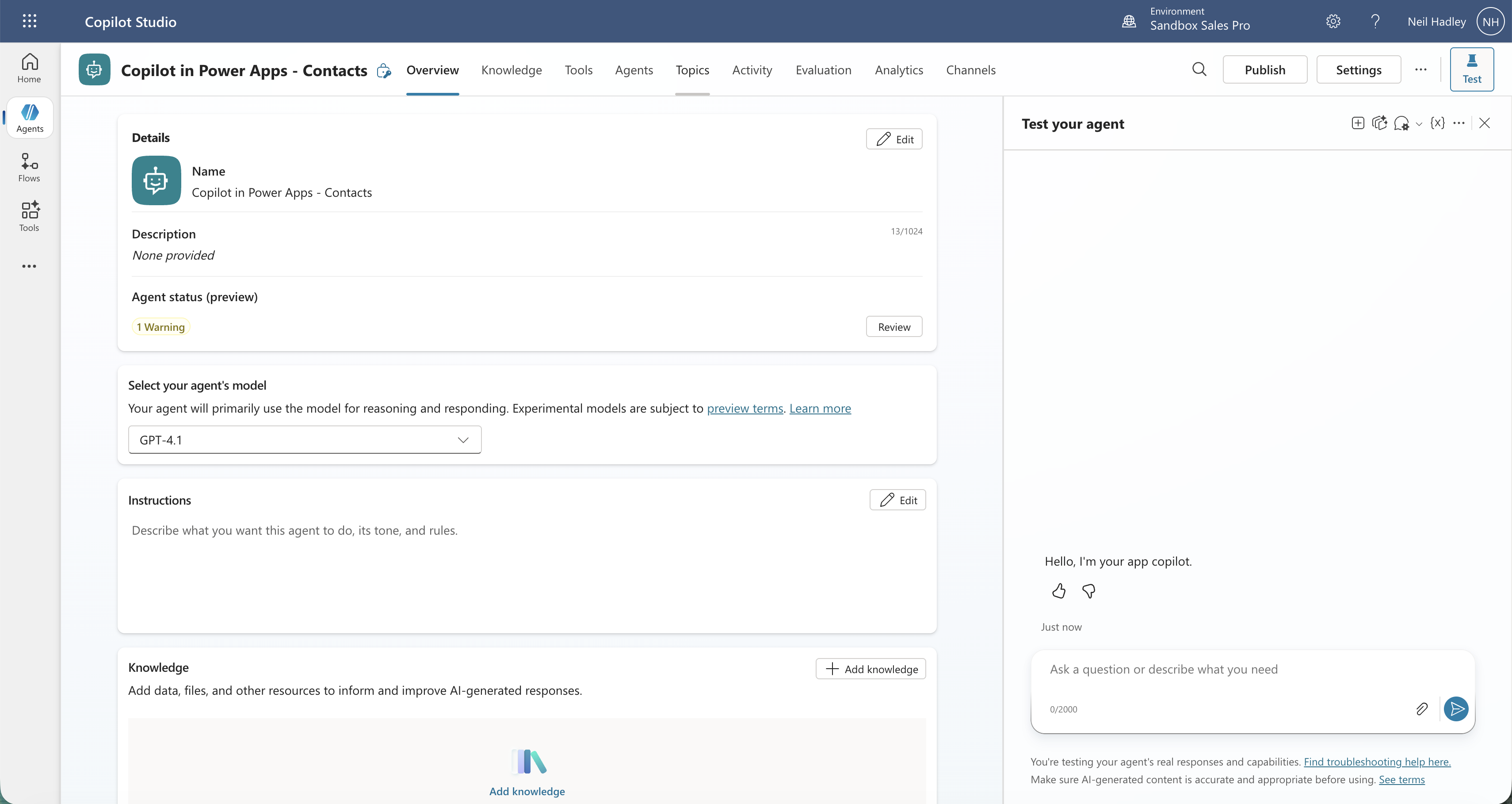This screenshot has width=1512, height=804.
Task: Open the app launcher waffle grid
Action: (x=29, y=21)
